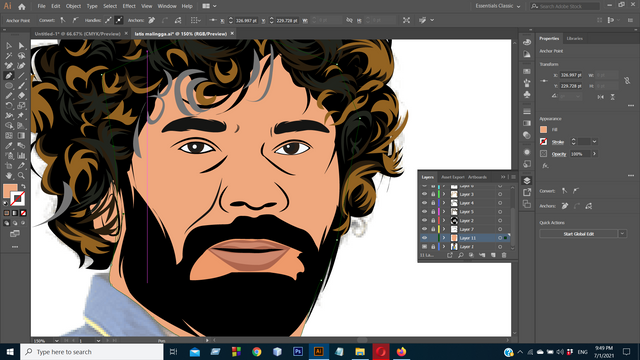Remove selected anchor points icon
The height and width of the screenshot is (360, 640).
151,20
